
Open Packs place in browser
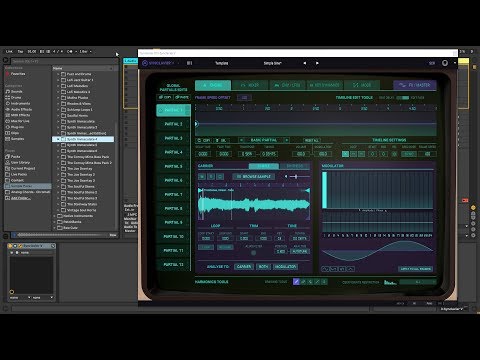coord(16,156)
